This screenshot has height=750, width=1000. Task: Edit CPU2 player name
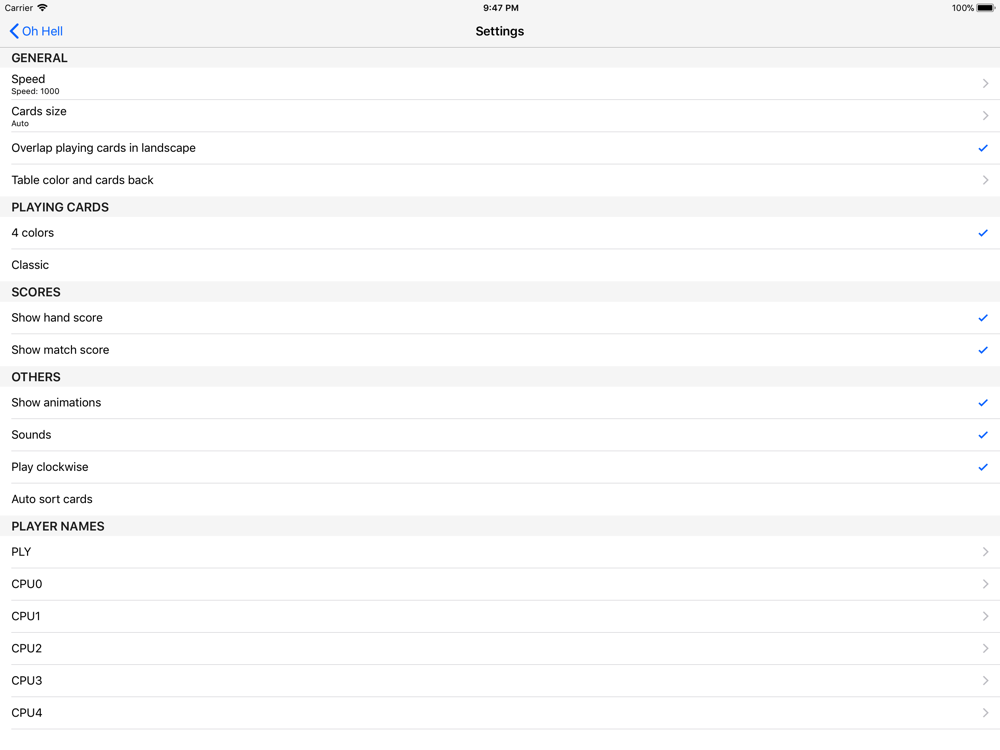click(500, 649)
